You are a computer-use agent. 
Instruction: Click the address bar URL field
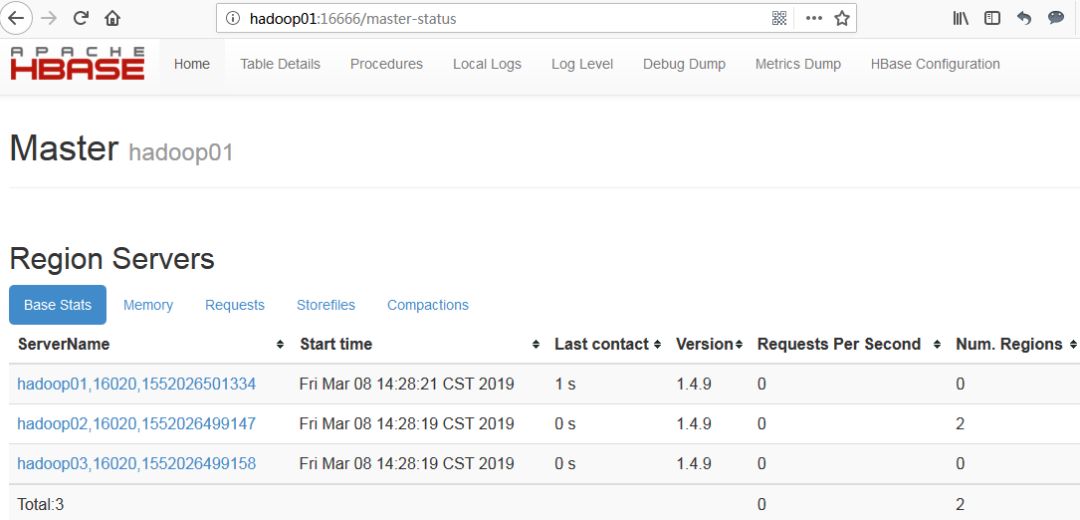pyautogui.click(x=500, y=18)
